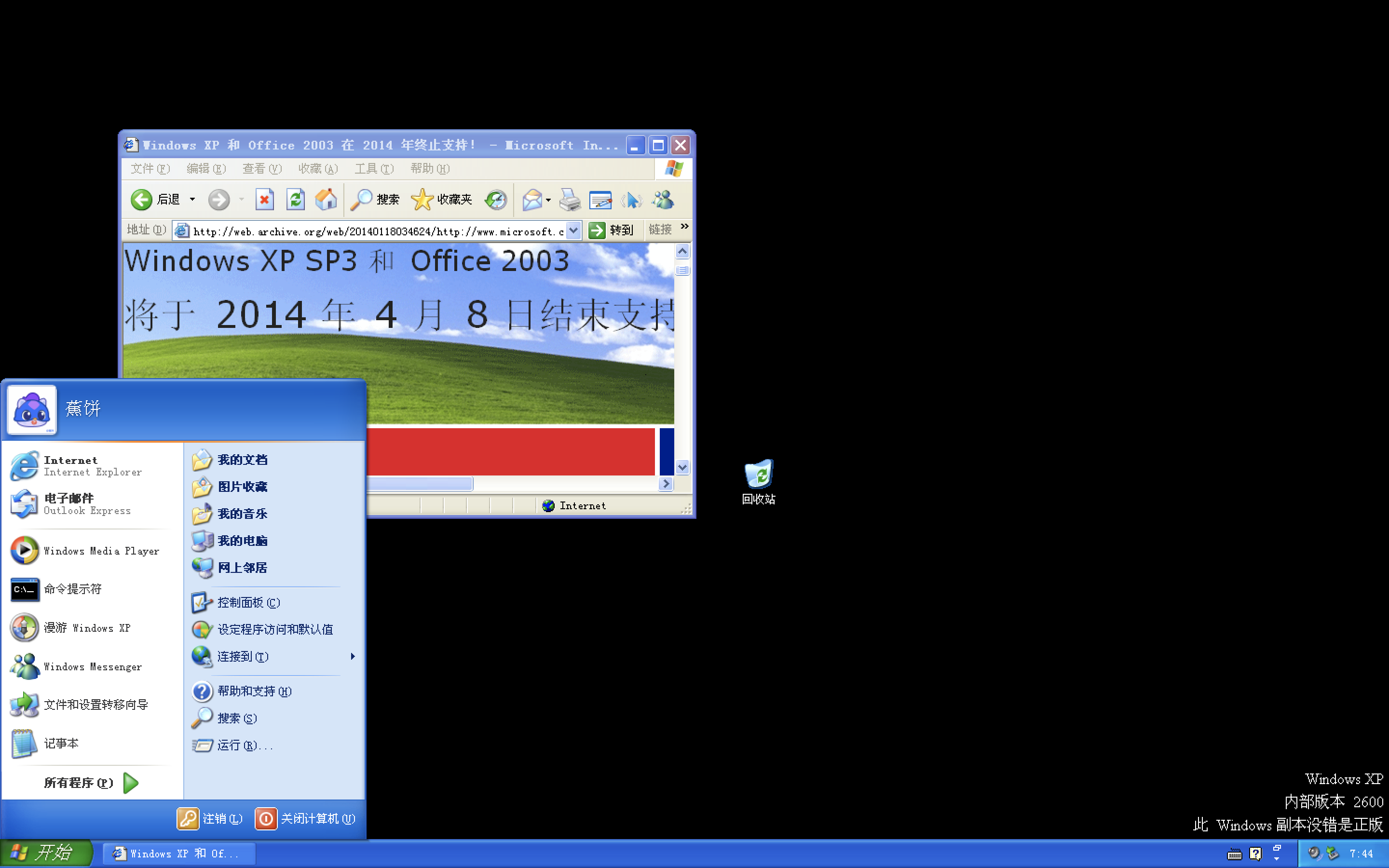The image size is (1389, 868).
Task: Open the Favorites (收藏夹) star button
Action: tap(441, 199)
